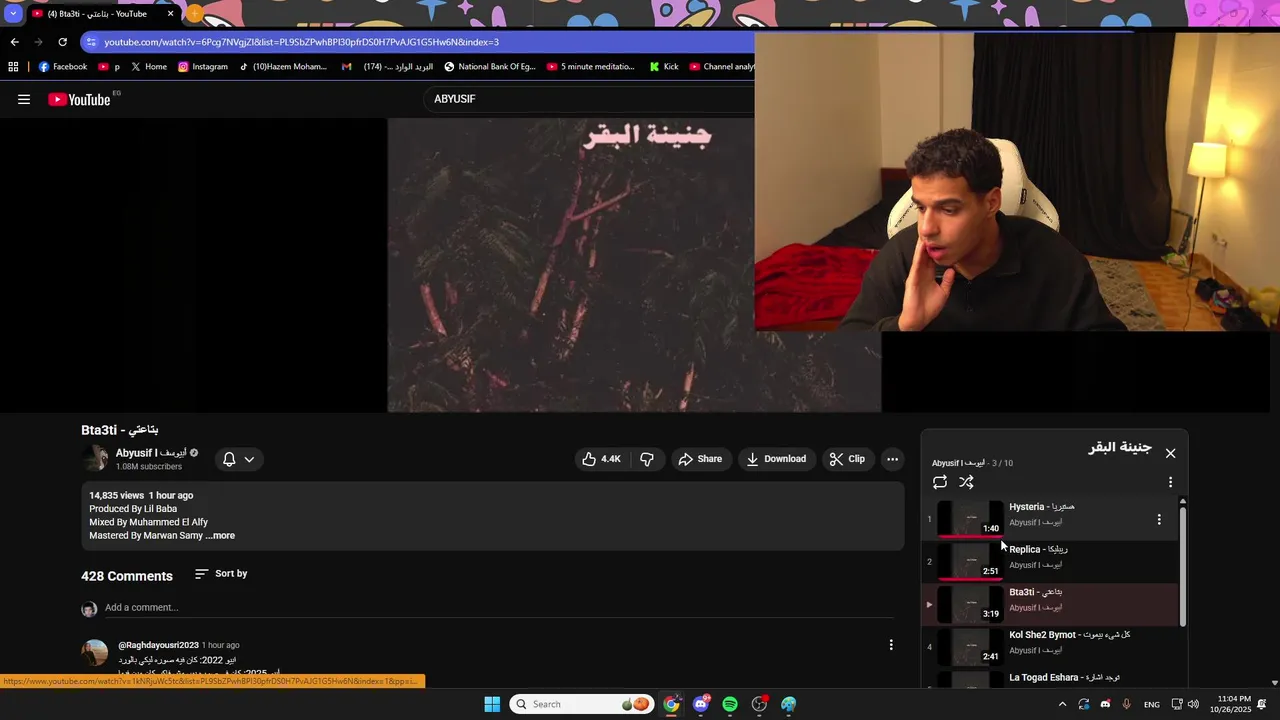Image resolution: width=1280 pixels, height=720 pixels.
Task: Open the Instagram bookmark
Action: tap(203, 67)
